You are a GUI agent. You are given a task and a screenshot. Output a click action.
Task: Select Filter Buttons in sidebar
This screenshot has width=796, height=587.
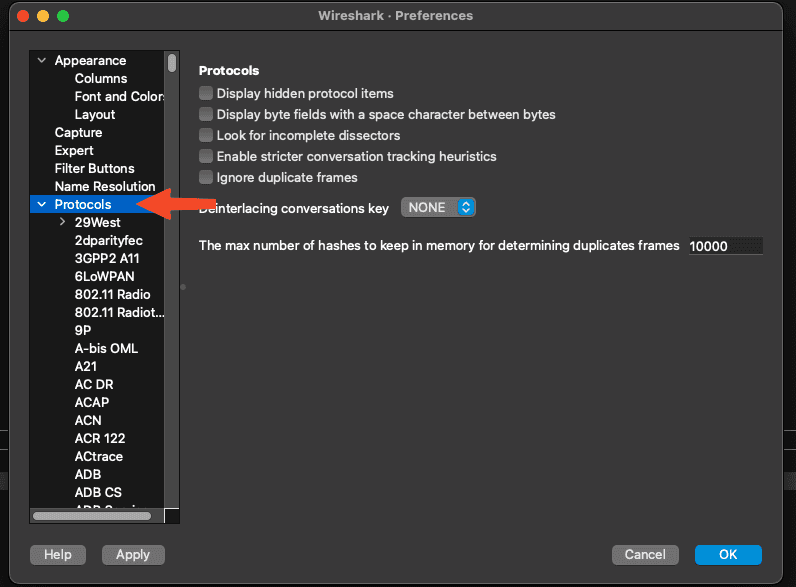pos(94,168)
